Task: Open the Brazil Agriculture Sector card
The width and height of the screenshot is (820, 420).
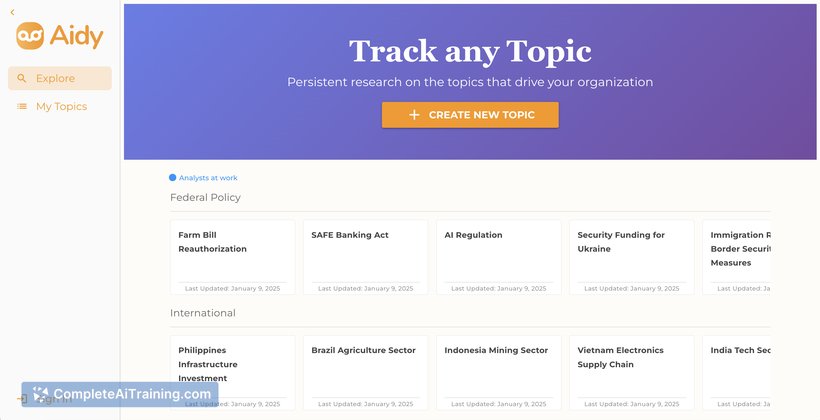Action: pyautogui.click(x=366, y=372)
